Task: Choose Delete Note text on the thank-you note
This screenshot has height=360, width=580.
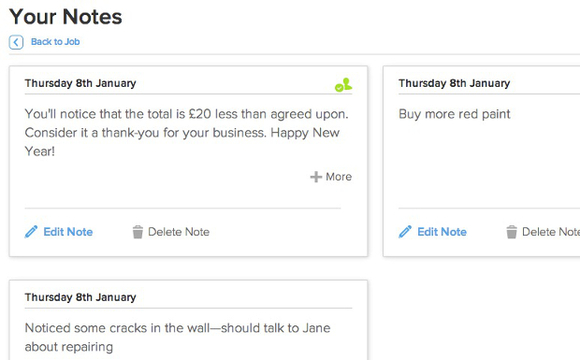Action: tap(179, 232)
